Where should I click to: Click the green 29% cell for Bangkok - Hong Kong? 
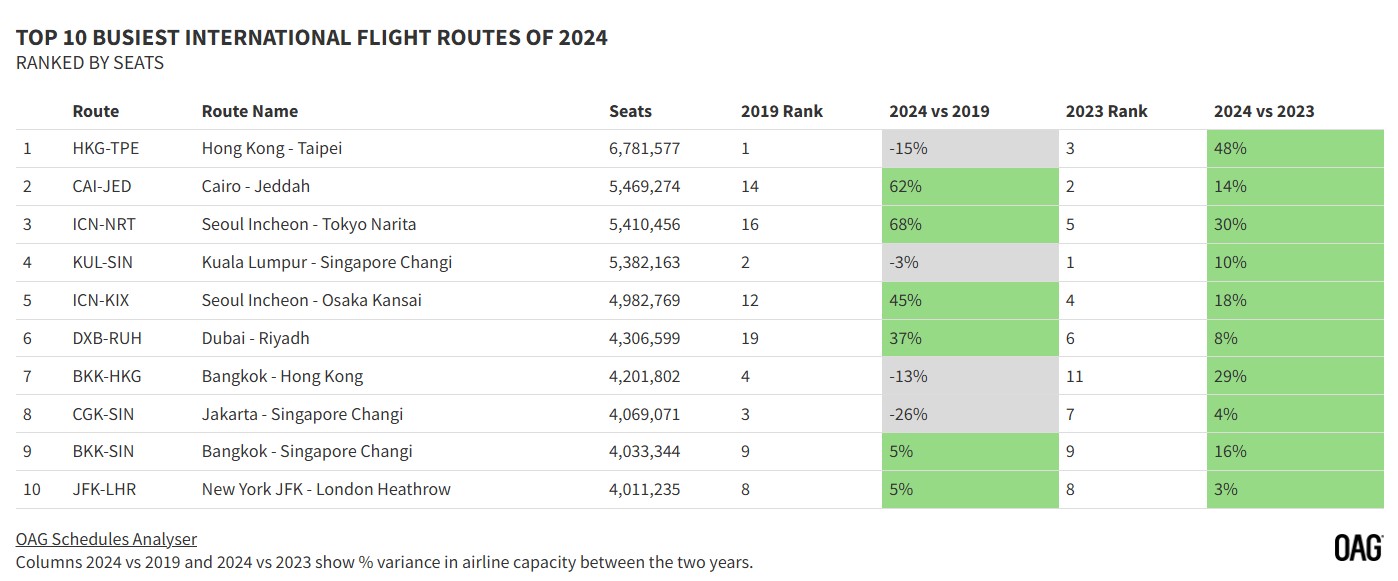(1293, 376)
